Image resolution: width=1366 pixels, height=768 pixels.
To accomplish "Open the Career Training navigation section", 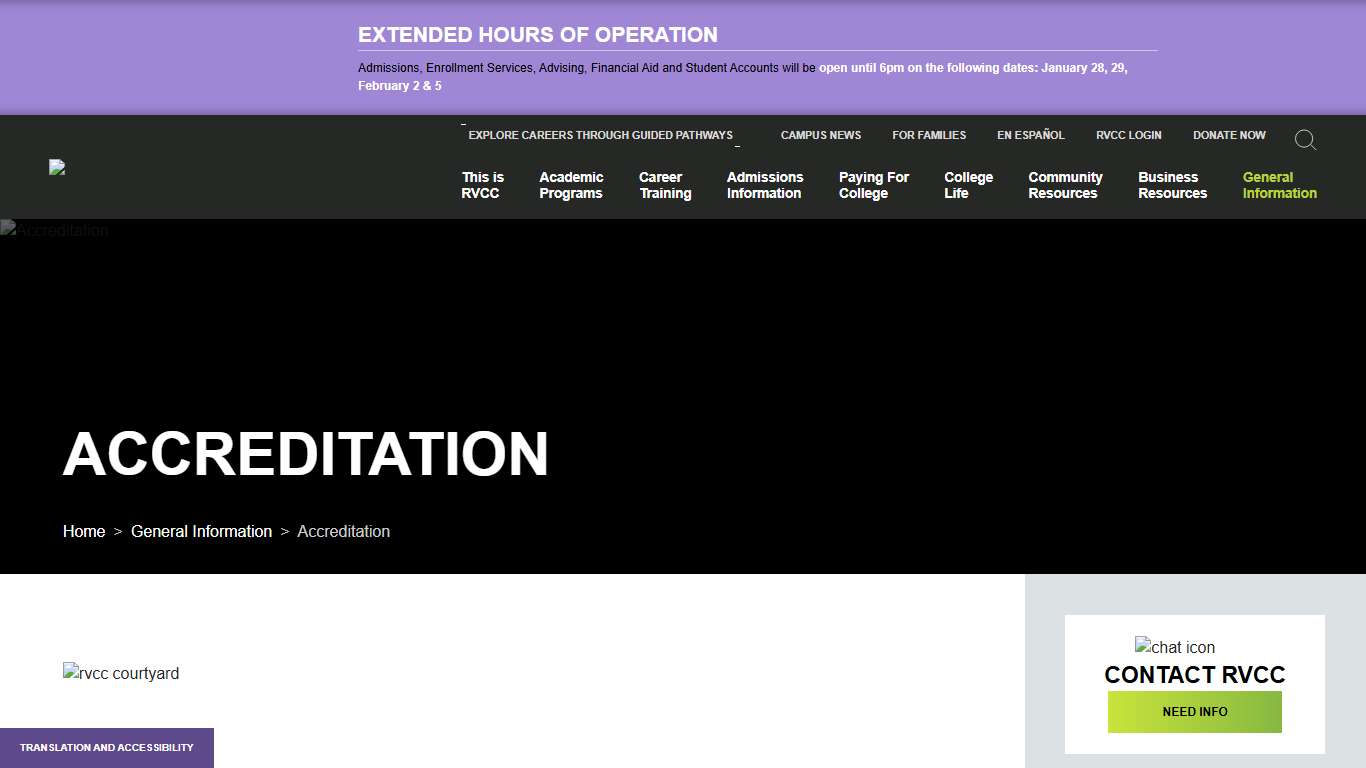I will coord(664,185).
